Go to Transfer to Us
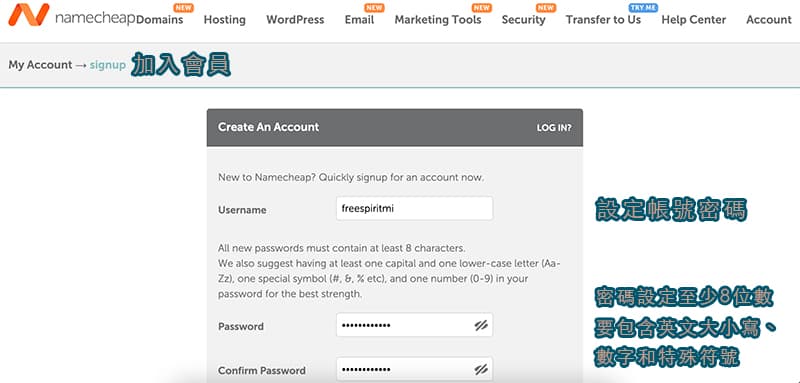 pos(603,20)
